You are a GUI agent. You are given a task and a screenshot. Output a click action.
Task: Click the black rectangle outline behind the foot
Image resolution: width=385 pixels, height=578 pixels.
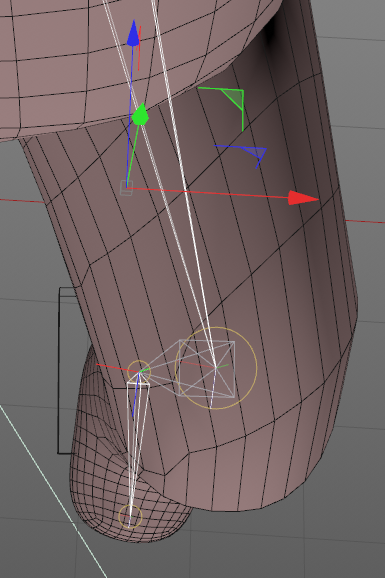[59, 370]
